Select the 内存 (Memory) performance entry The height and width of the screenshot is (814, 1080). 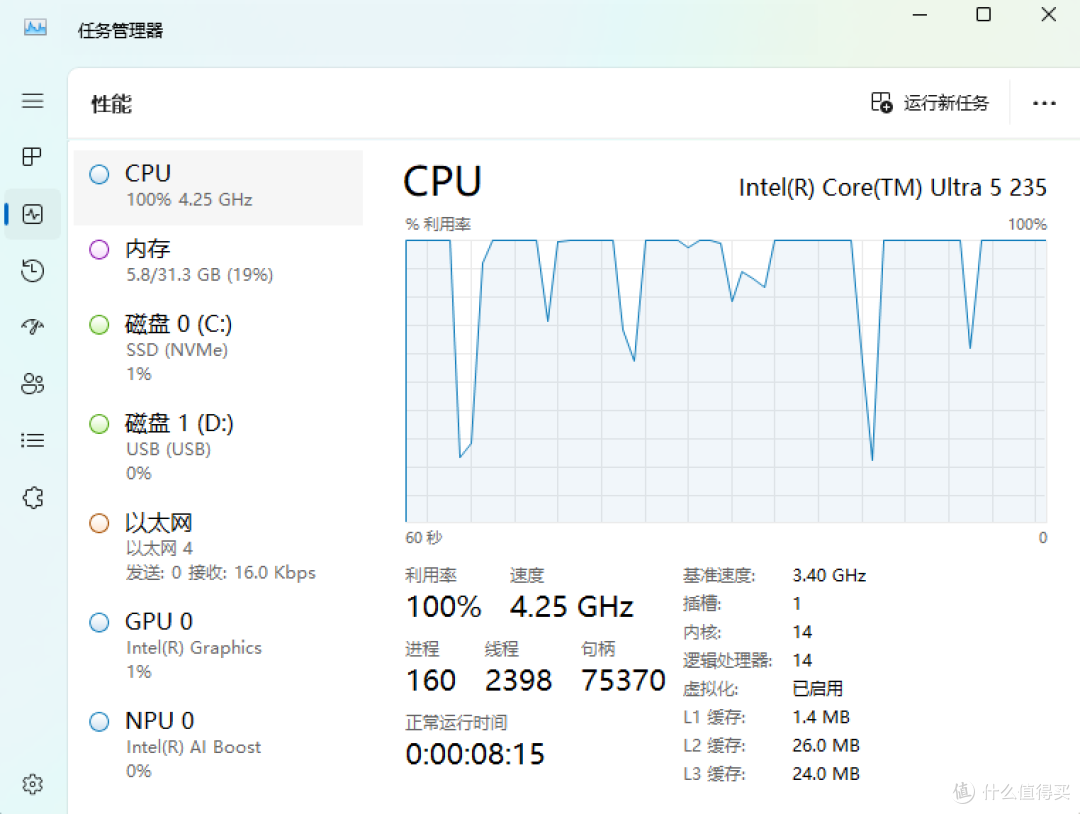click(x=218, y=262)
